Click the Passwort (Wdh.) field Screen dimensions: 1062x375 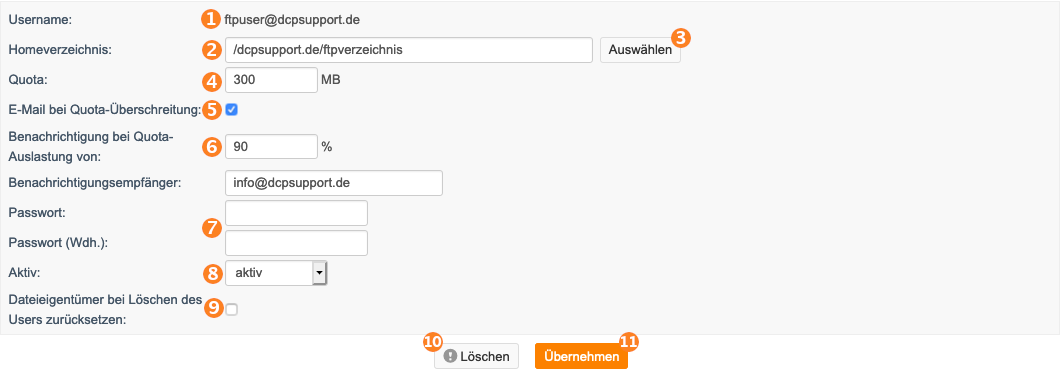[x=296, y=243]
